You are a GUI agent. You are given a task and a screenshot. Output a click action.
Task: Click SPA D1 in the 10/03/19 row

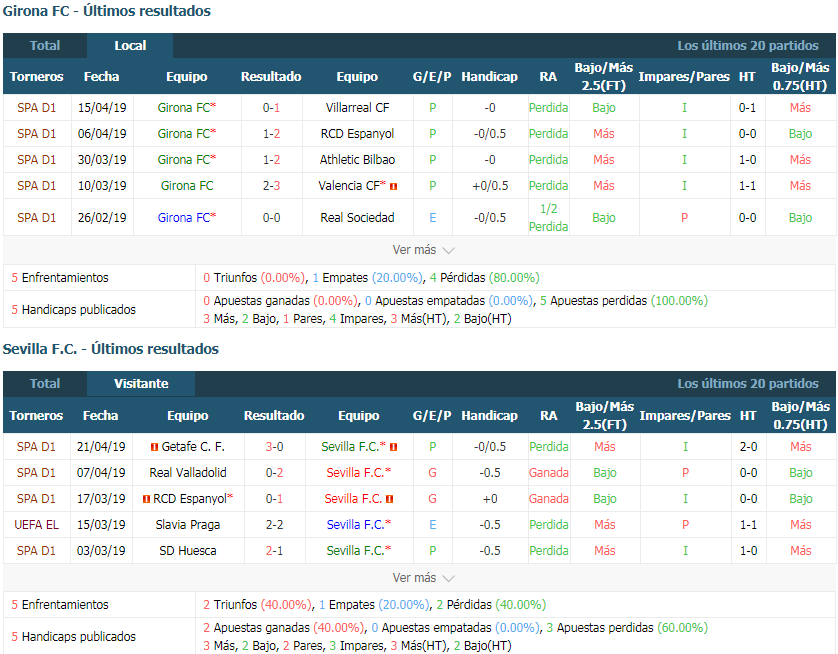(36, 186)
